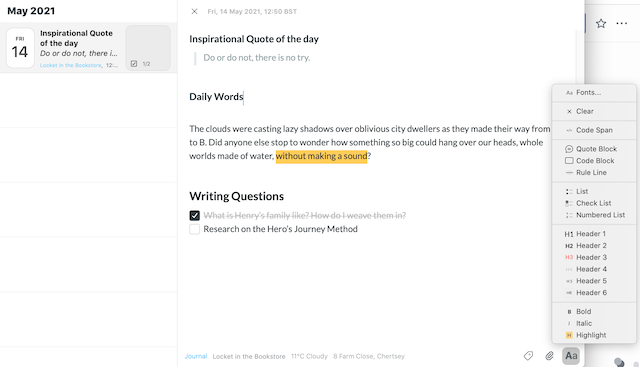Apply Highlight formatting
Screen dimensions: 640x367
click(594, 336)
